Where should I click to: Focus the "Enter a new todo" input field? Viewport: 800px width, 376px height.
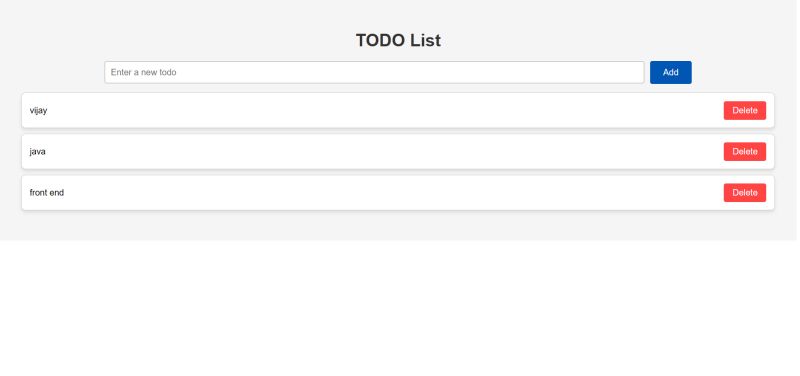[374, 72]
